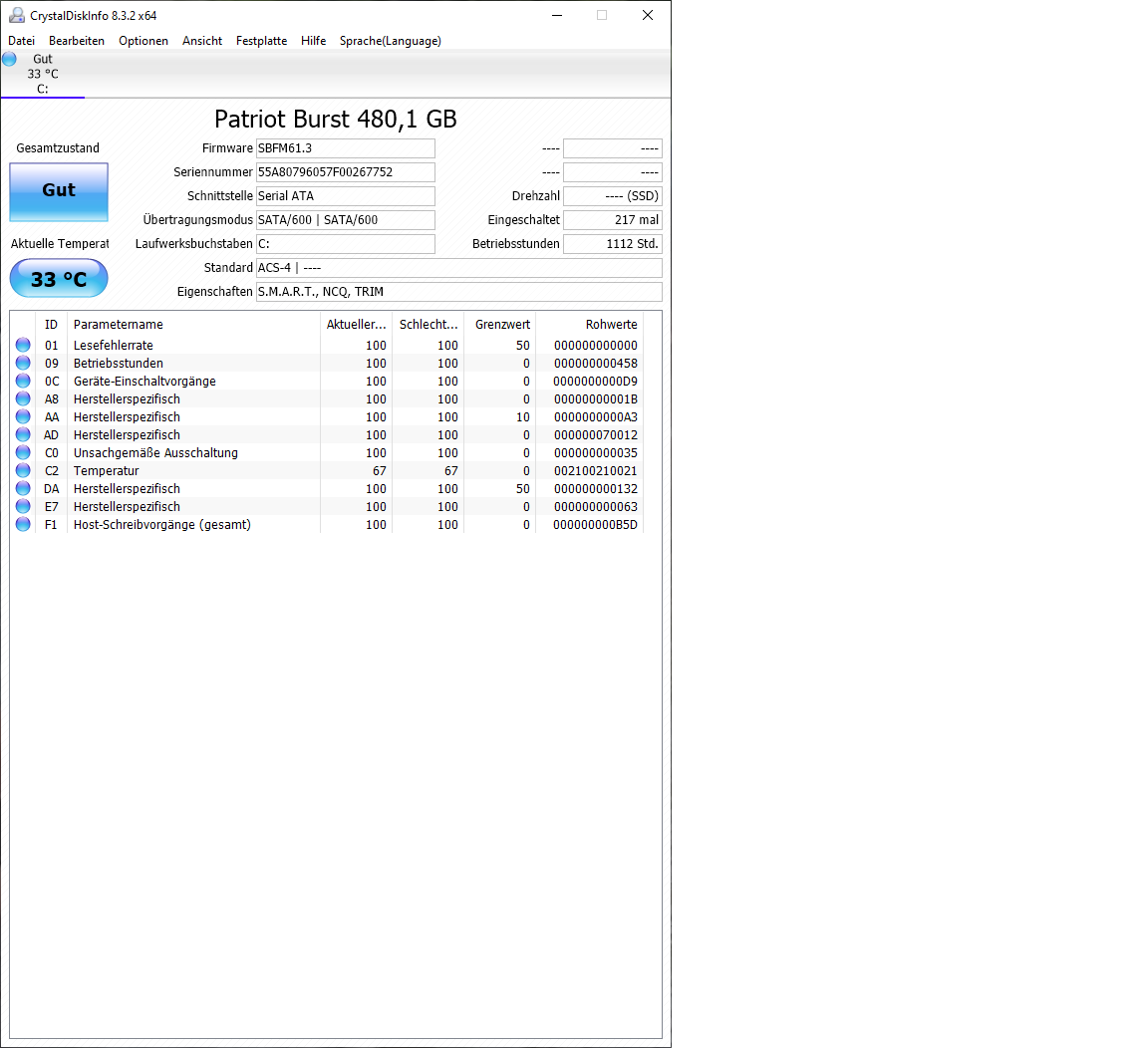Click status icon of row DA

24,488
